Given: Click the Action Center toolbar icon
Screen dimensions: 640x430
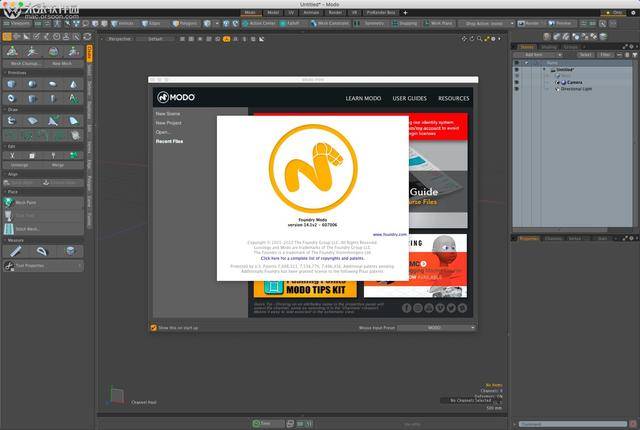Looking at the screenshot, I should click(261, 22).
